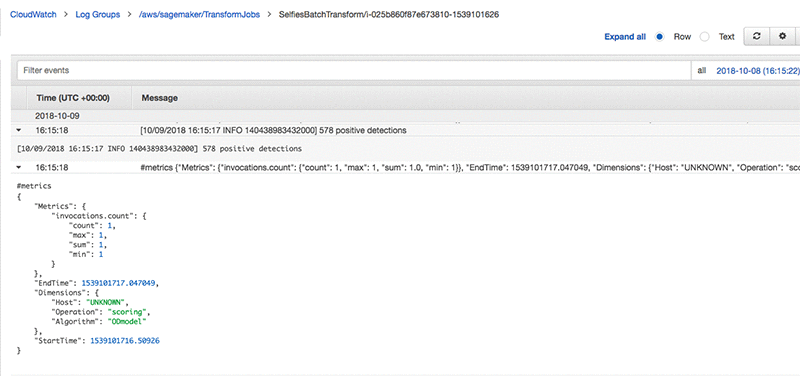The height and width of the screenshot is (376, 800).
Task: Open /aws/sagemaker/TransformJobs log group
Action: tap(199, 15)
